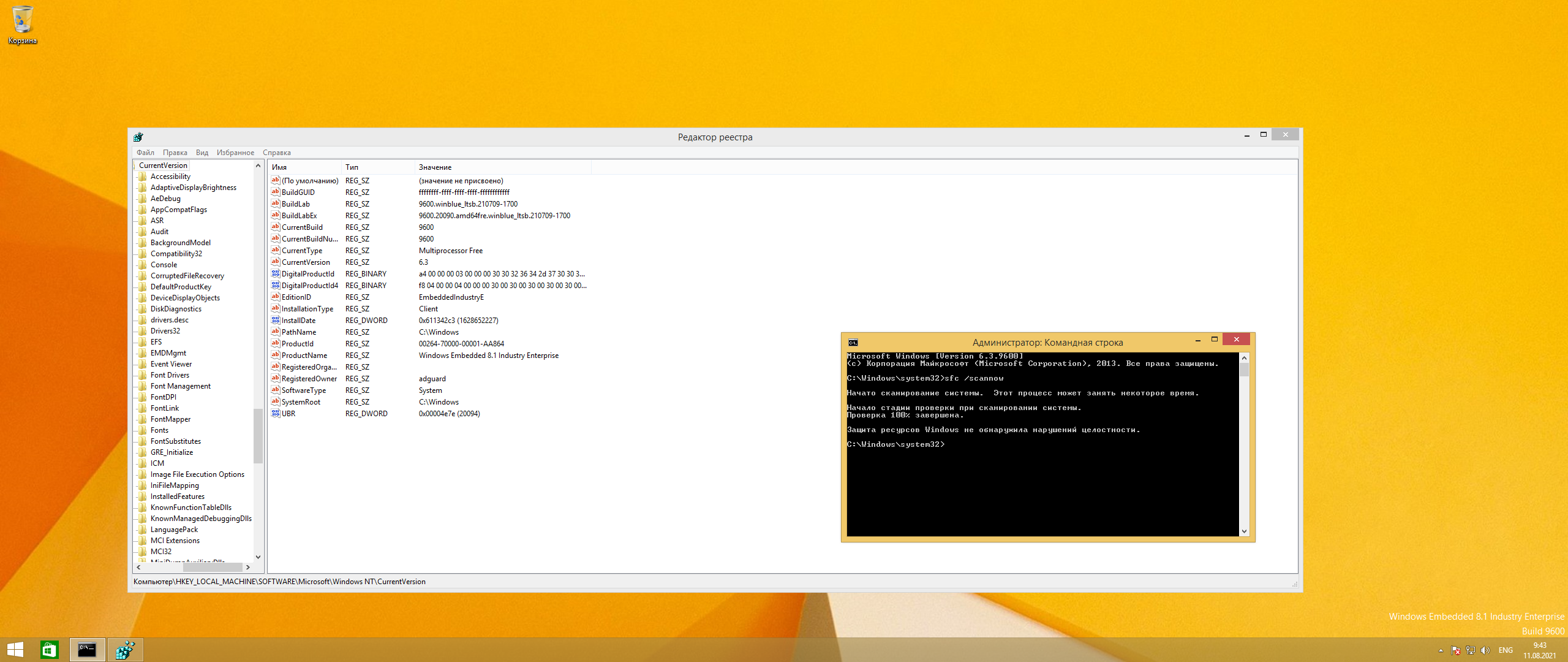Open the Избранное menu
Screen dimensions: 1568x662
(235, 153)
